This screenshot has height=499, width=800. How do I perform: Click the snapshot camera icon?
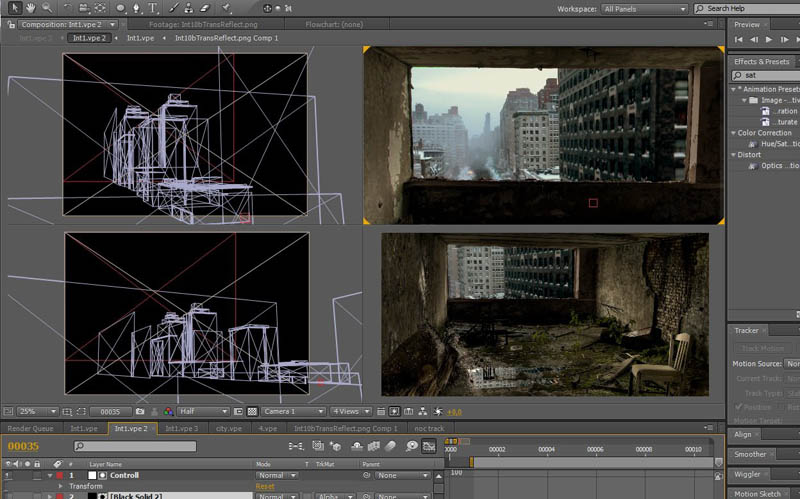(140, 411)
